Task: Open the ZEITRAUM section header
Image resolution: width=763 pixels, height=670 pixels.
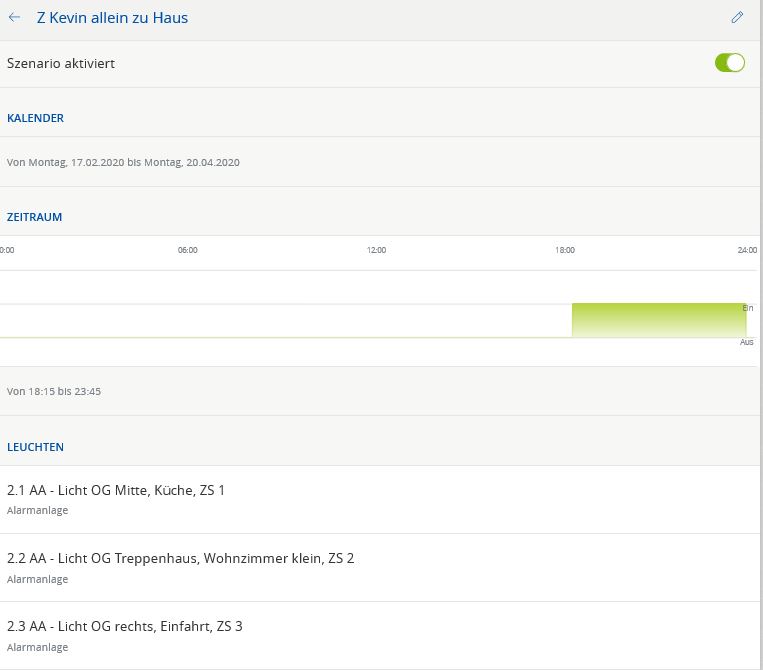Action: point(35,216)
